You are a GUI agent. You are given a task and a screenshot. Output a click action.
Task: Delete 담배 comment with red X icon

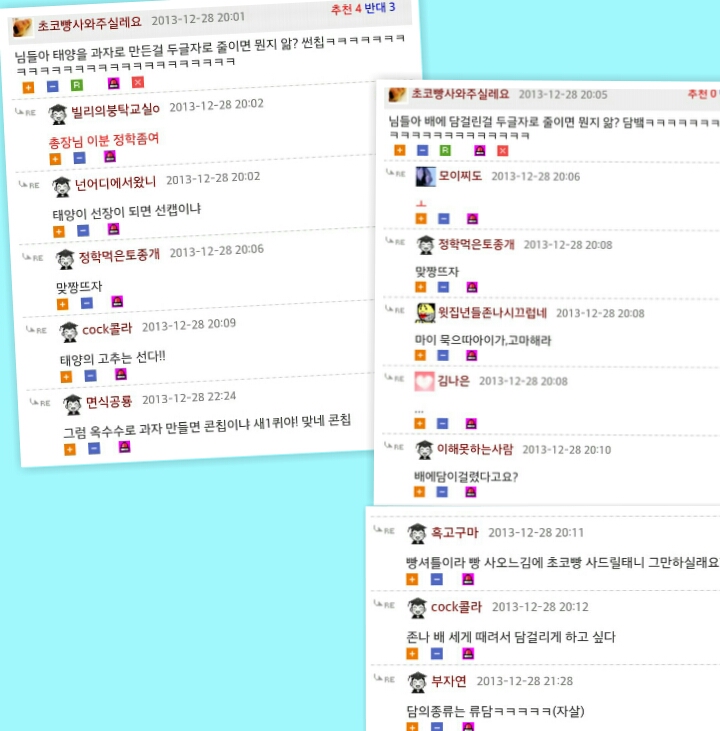coord(502,151)
